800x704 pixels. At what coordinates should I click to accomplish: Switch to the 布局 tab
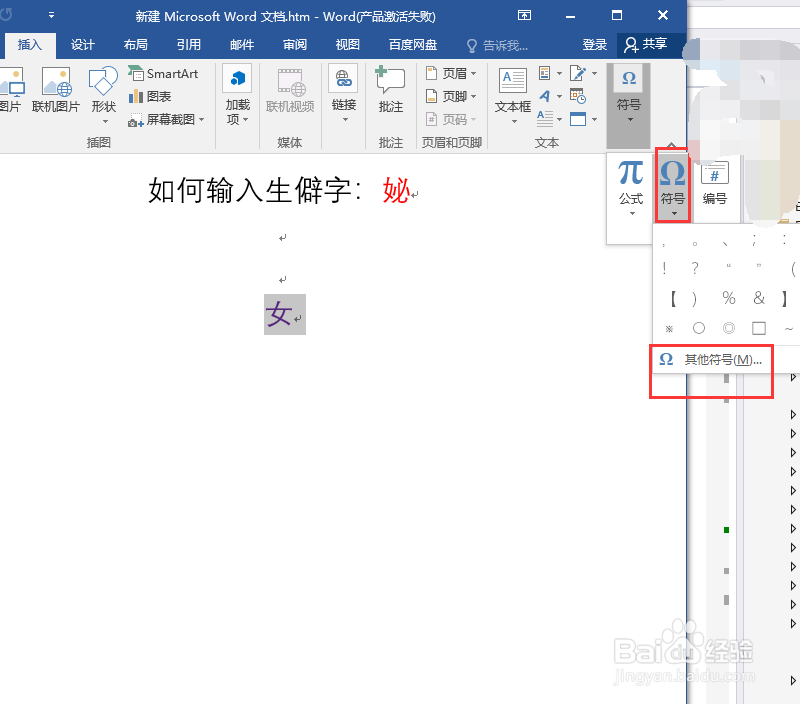(x=136, y=45)
